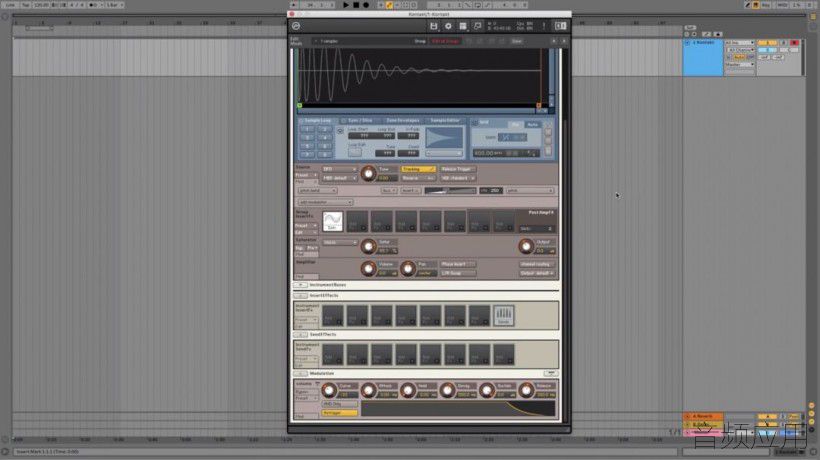Open the DFD source mode dropdown
The image size is (820, 460).
coord(339,169)
